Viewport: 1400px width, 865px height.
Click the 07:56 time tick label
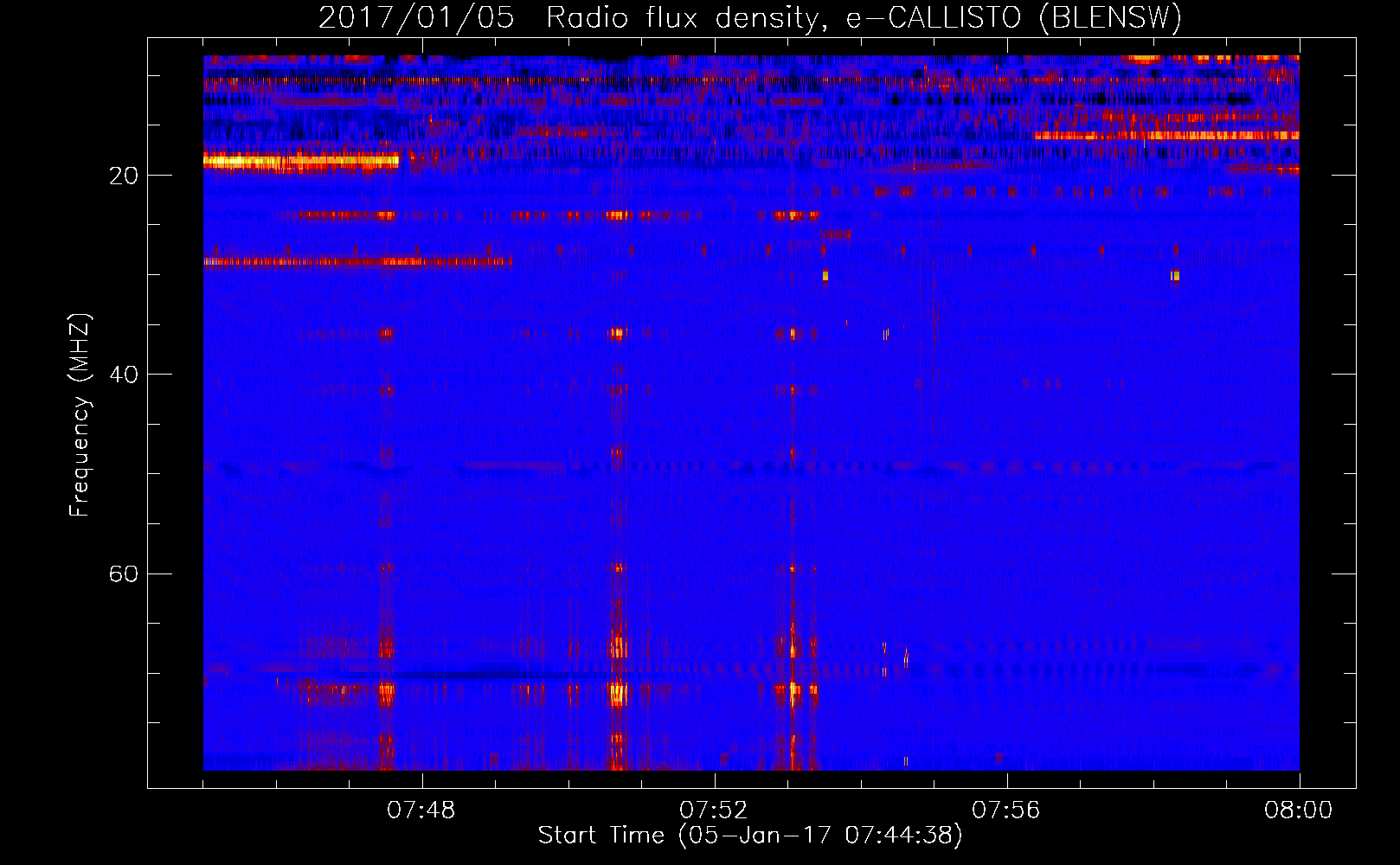coord(1006,811)
